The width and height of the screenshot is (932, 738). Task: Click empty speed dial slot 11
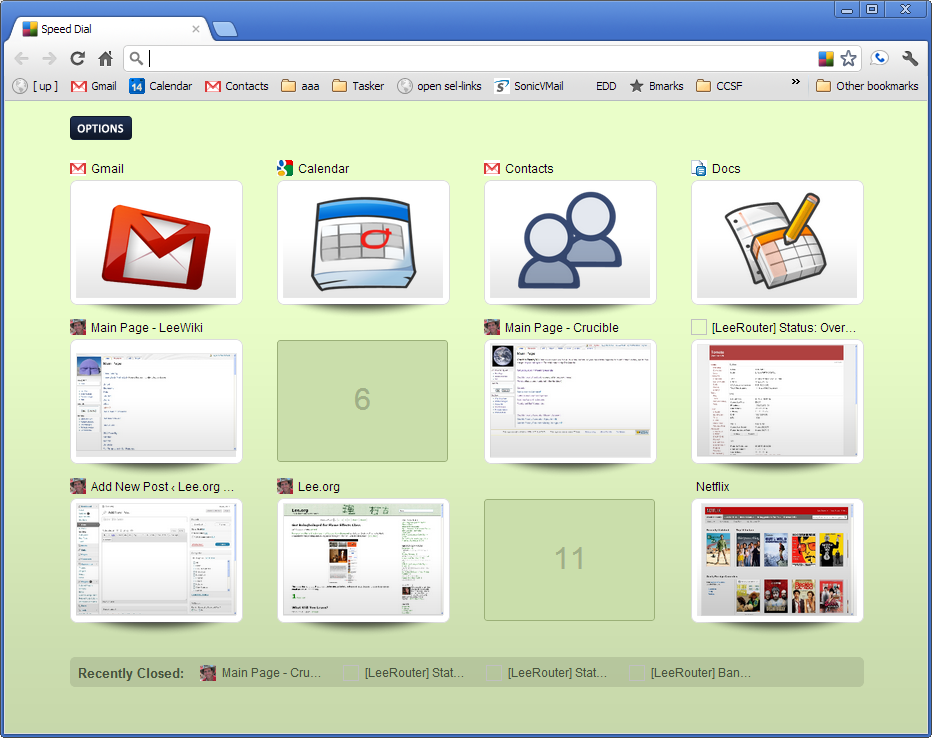click(x=569, y=560)
